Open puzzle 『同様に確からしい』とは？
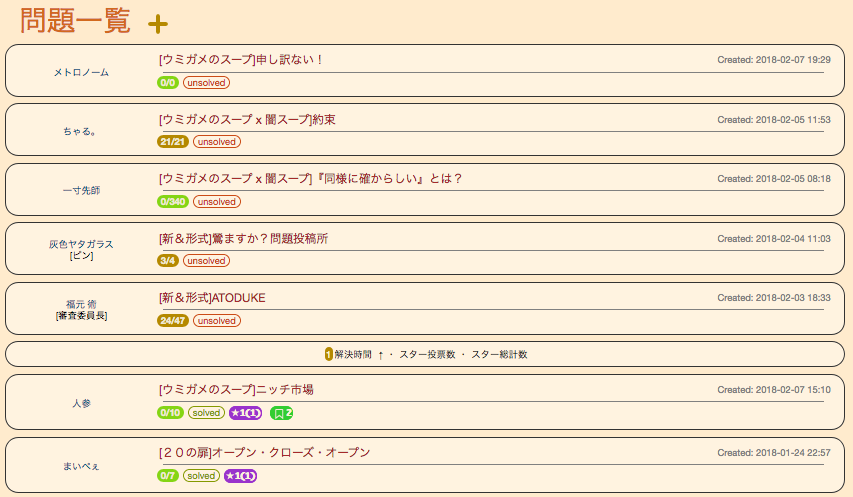The image size is (853, 497). tap(311, 178)
